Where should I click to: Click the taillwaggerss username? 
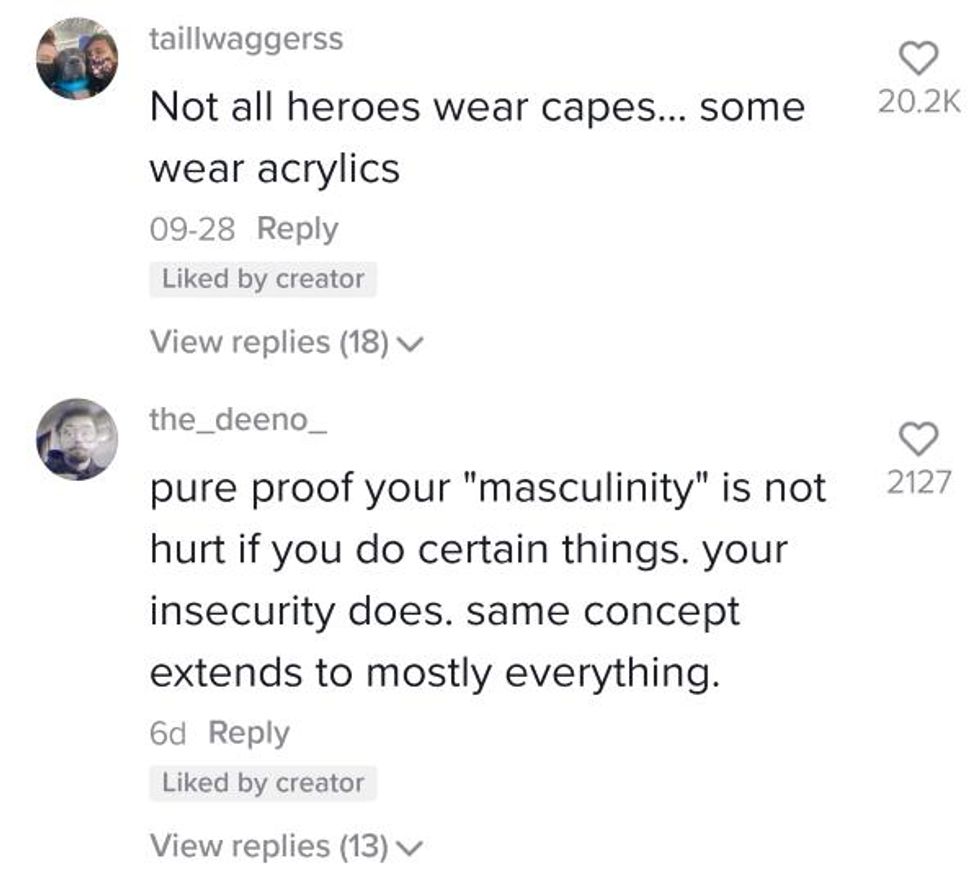pos(246,39)
